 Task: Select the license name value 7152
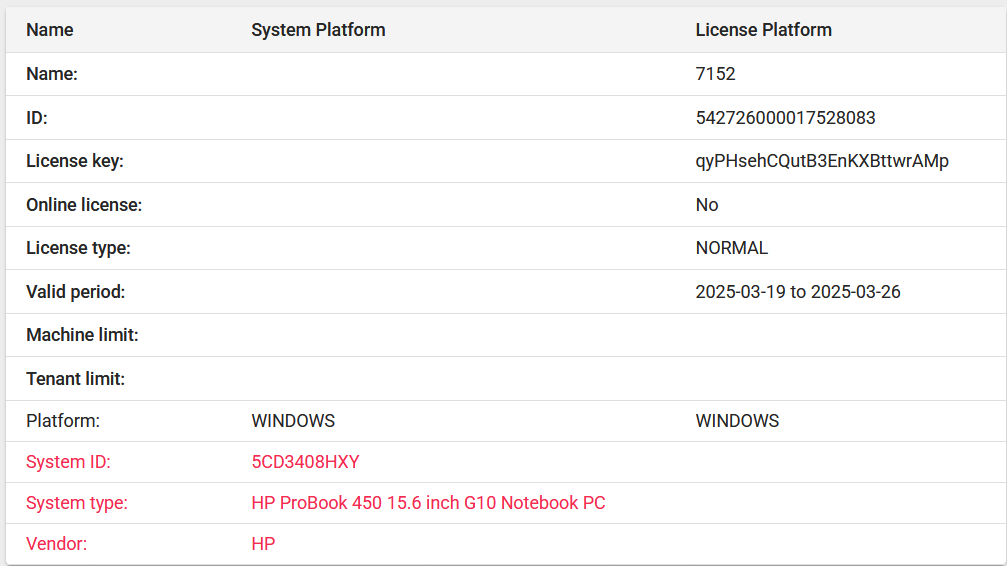click(715, 74)
